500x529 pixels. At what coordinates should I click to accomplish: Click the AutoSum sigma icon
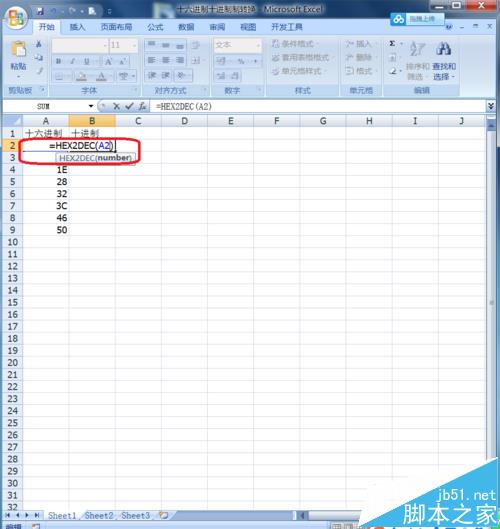[x=392, y=44]
